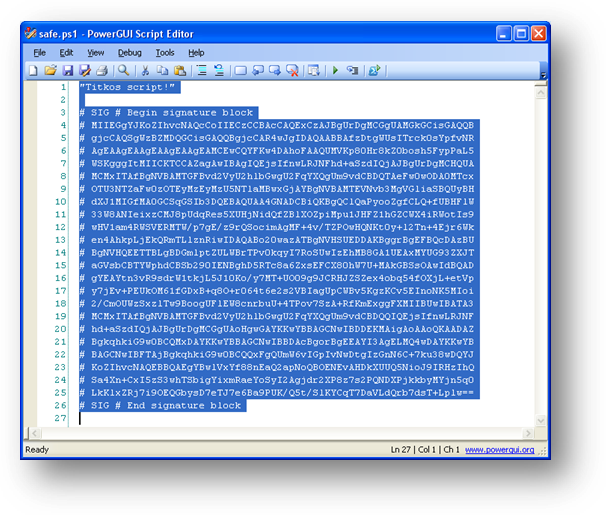Click the End signature block line

pos(160,405)
